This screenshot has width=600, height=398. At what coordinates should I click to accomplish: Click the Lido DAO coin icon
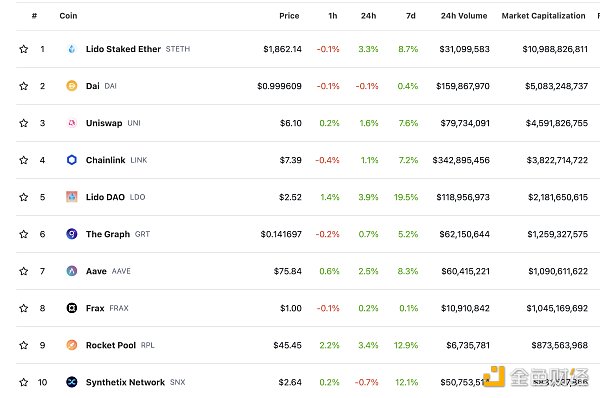point(72,197)
